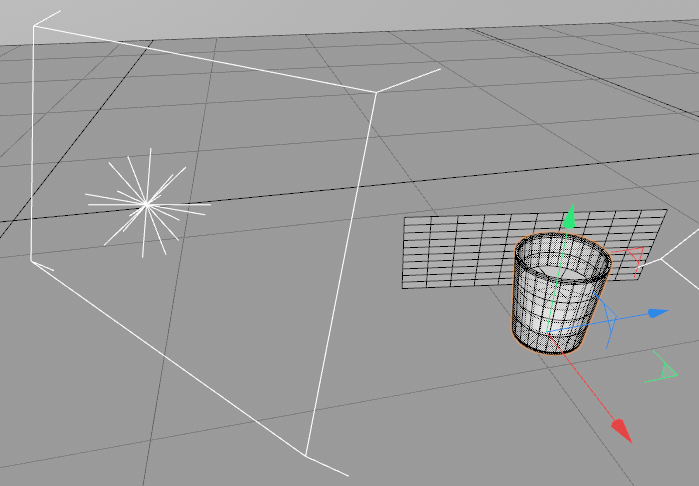This screenshot has height=486, width=699.
Task: Select the blue Z-axis arrow handle
Action: click(658, 313)
